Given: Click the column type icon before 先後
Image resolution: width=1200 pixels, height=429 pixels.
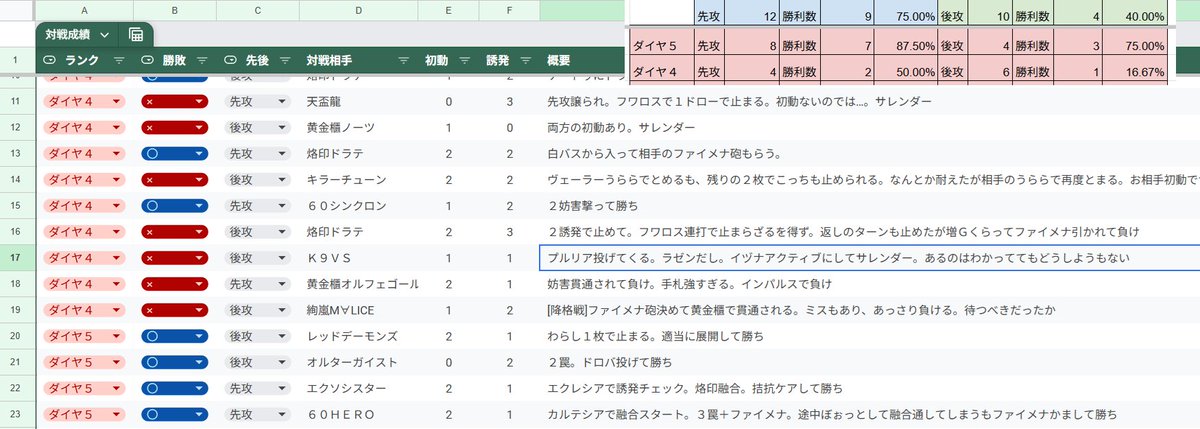Looking at the screenshot, I should click(x=232, y=61).
